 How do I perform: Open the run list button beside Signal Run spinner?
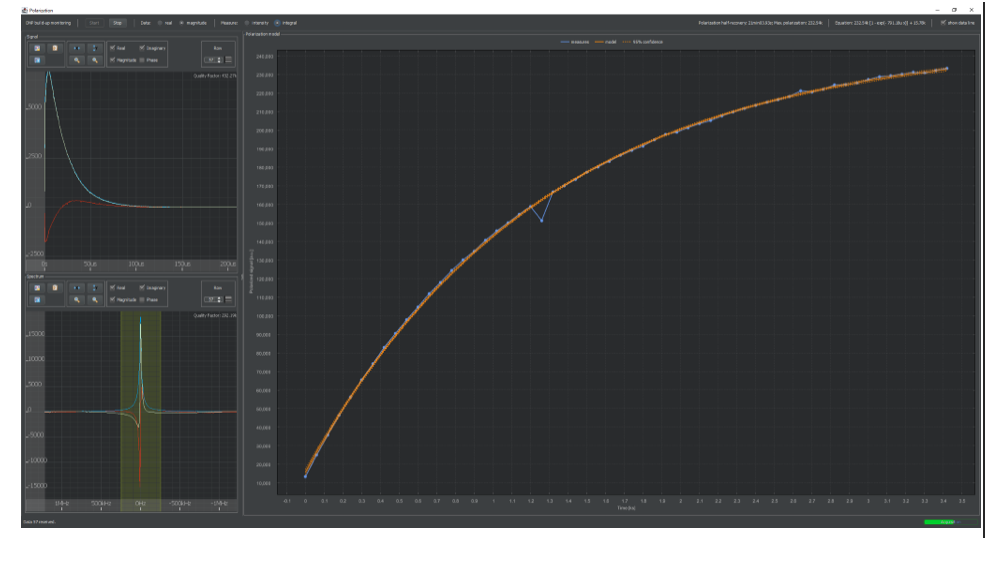pos(229,59)
